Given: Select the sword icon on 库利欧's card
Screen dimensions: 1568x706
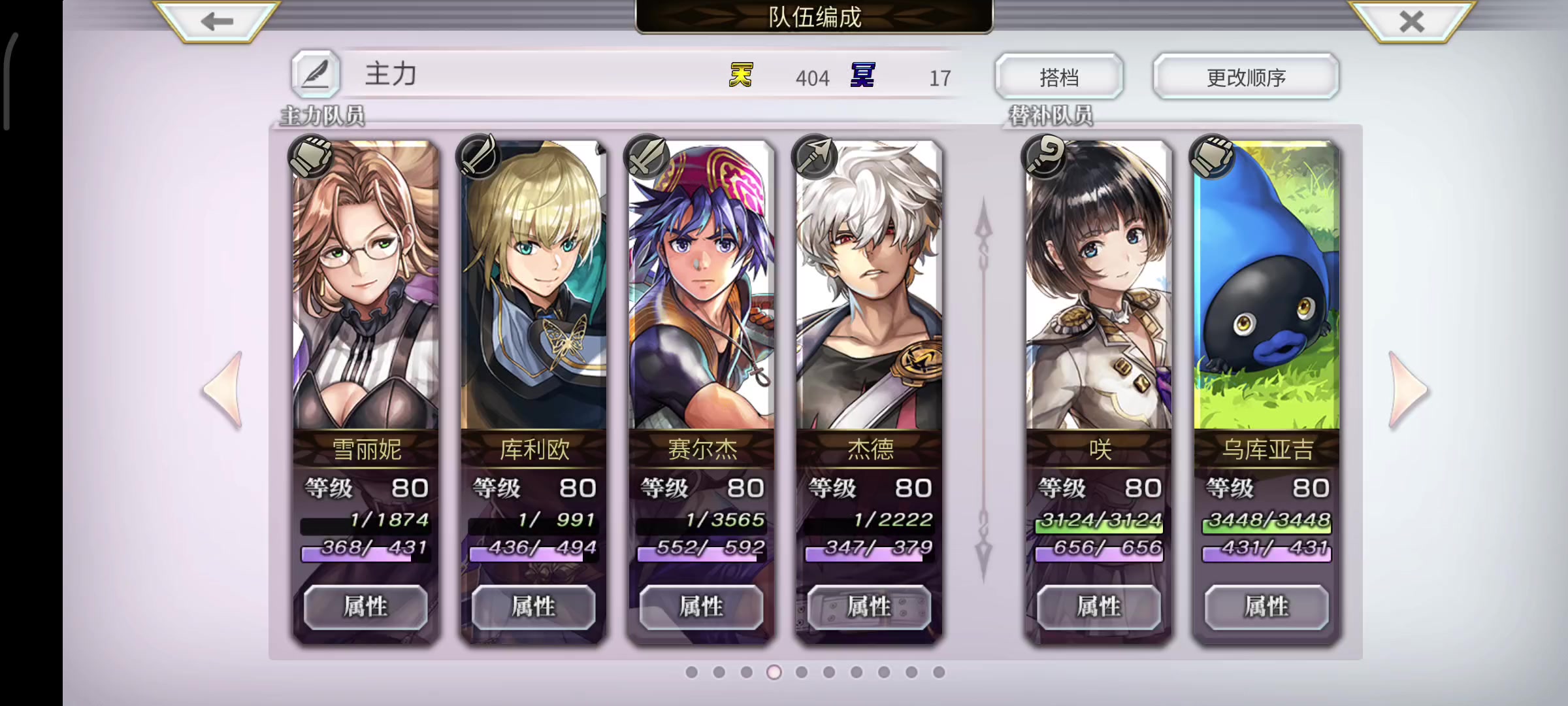Looking at the screenshot, I should [478, 157].
